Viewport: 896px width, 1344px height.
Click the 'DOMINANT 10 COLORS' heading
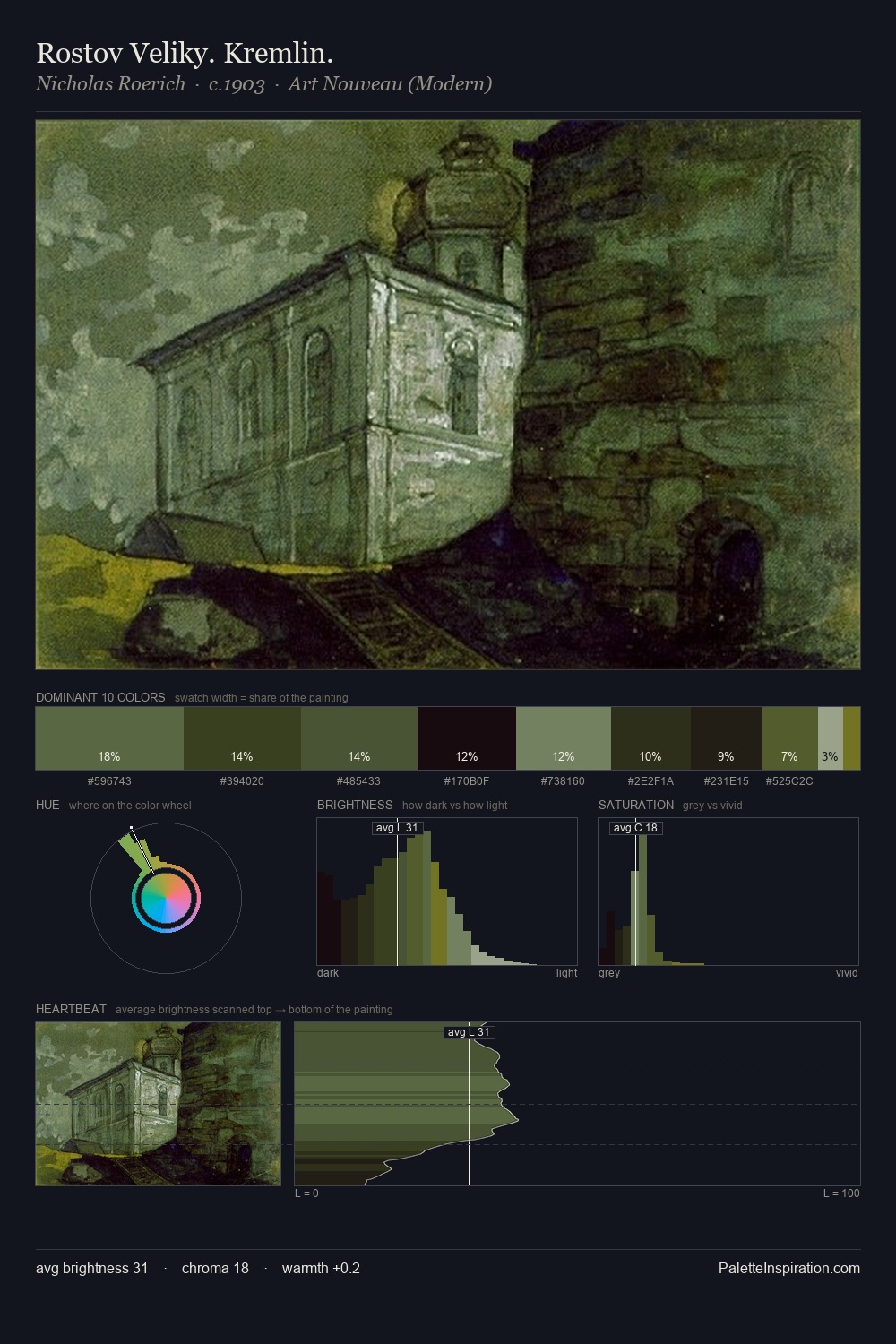[x=100, y=697]
